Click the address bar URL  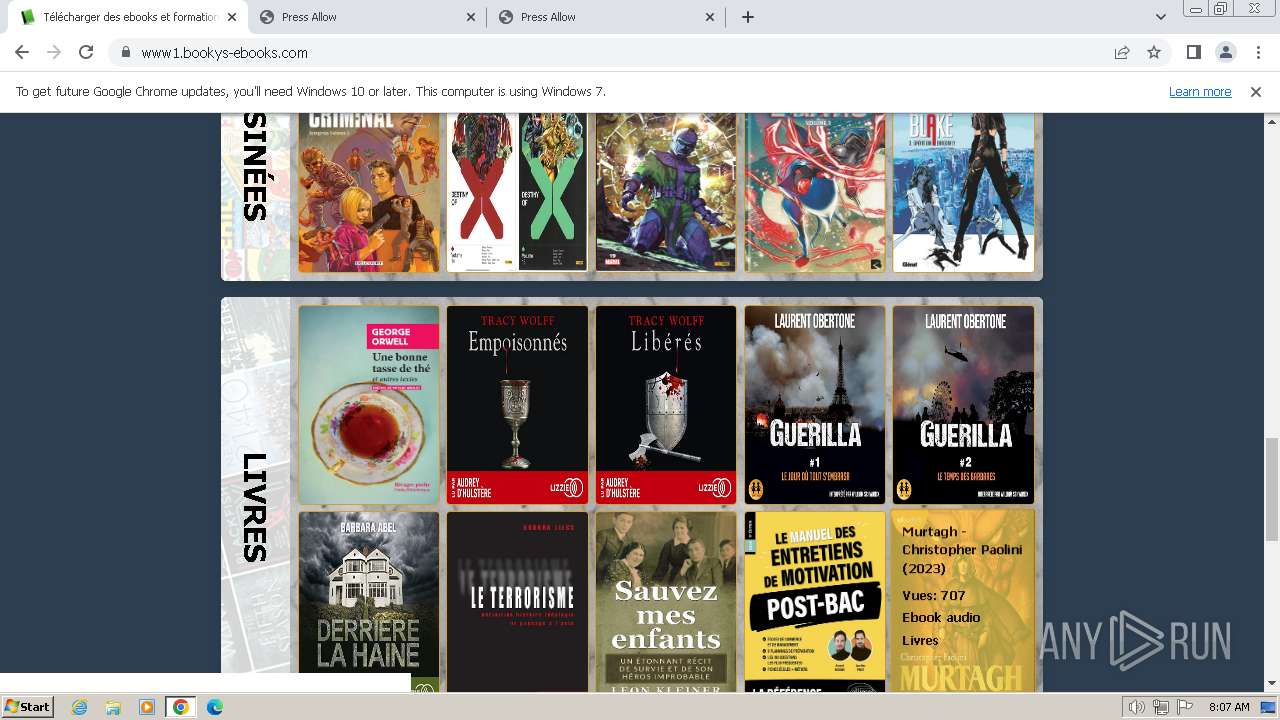click(224, 53)
